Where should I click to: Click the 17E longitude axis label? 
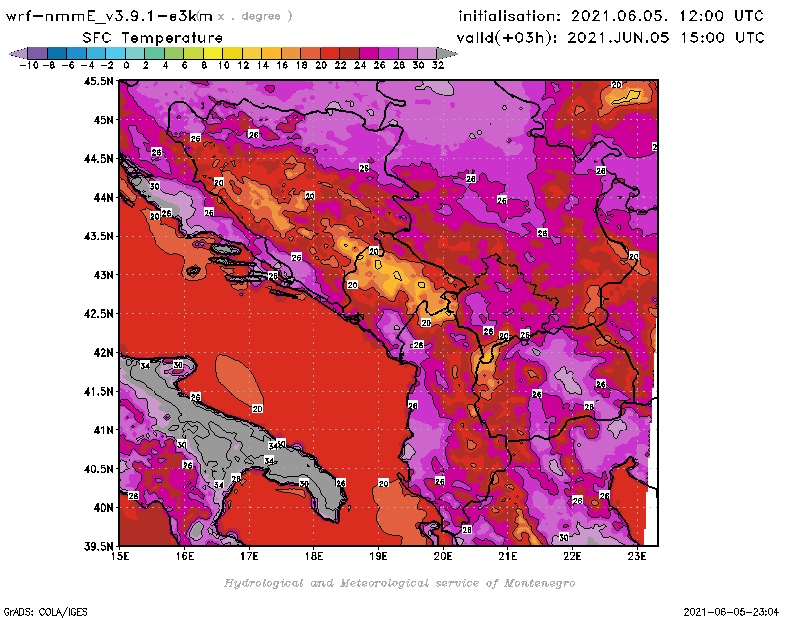point(249,556)
